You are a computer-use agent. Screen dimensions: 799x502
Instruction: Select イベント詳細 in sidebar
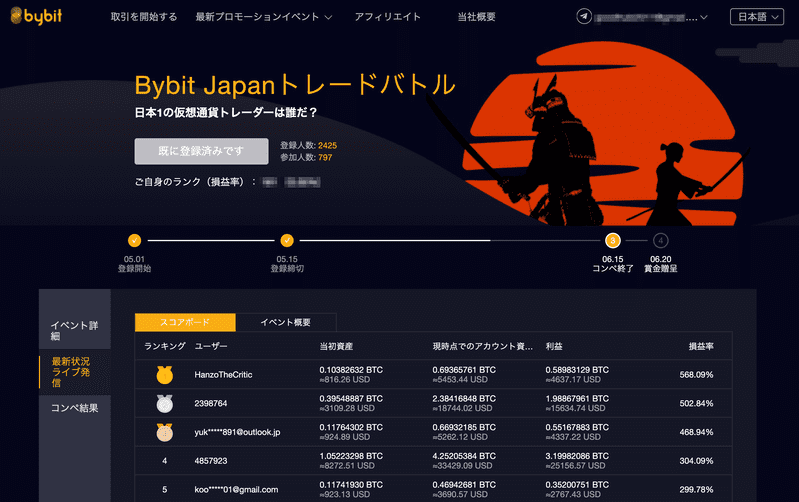tap(74, 330)
